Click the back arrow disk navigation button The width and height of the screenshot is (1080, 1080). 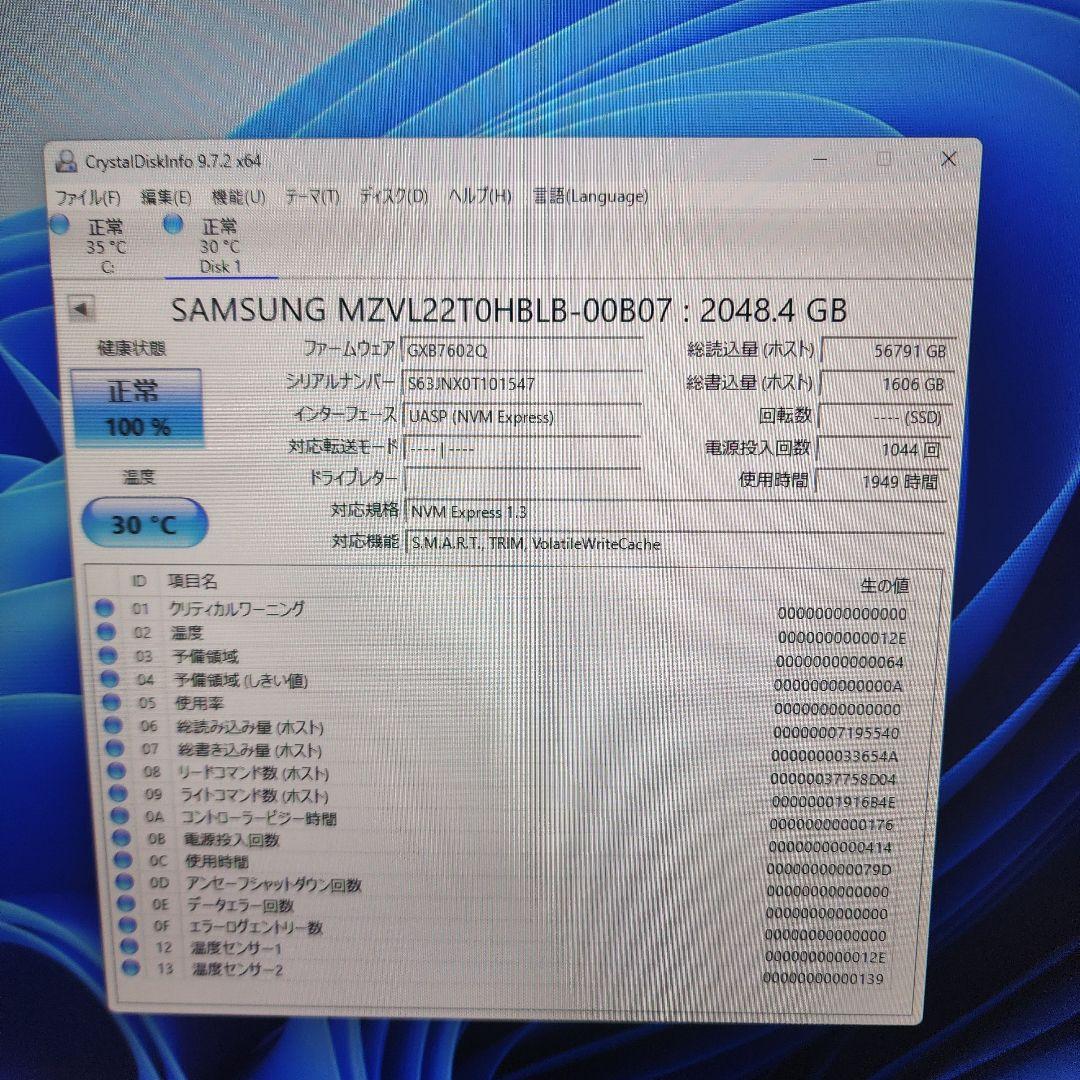point(81,310)
